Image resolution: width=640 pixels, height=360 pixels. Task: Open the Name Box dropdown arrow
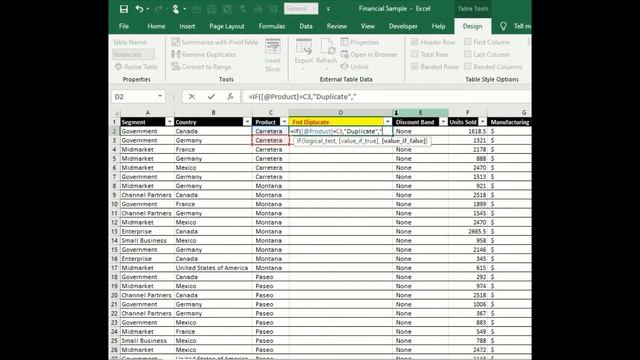coord(160,96)
